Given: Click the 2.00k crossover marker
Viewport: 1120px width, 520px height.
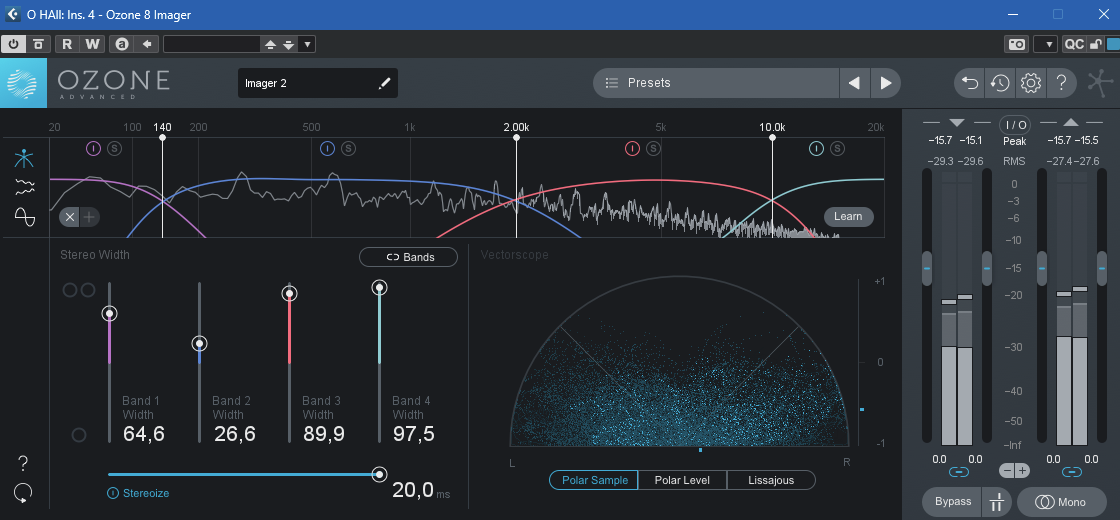Looking at the screenshot, I should click(516, 137).
